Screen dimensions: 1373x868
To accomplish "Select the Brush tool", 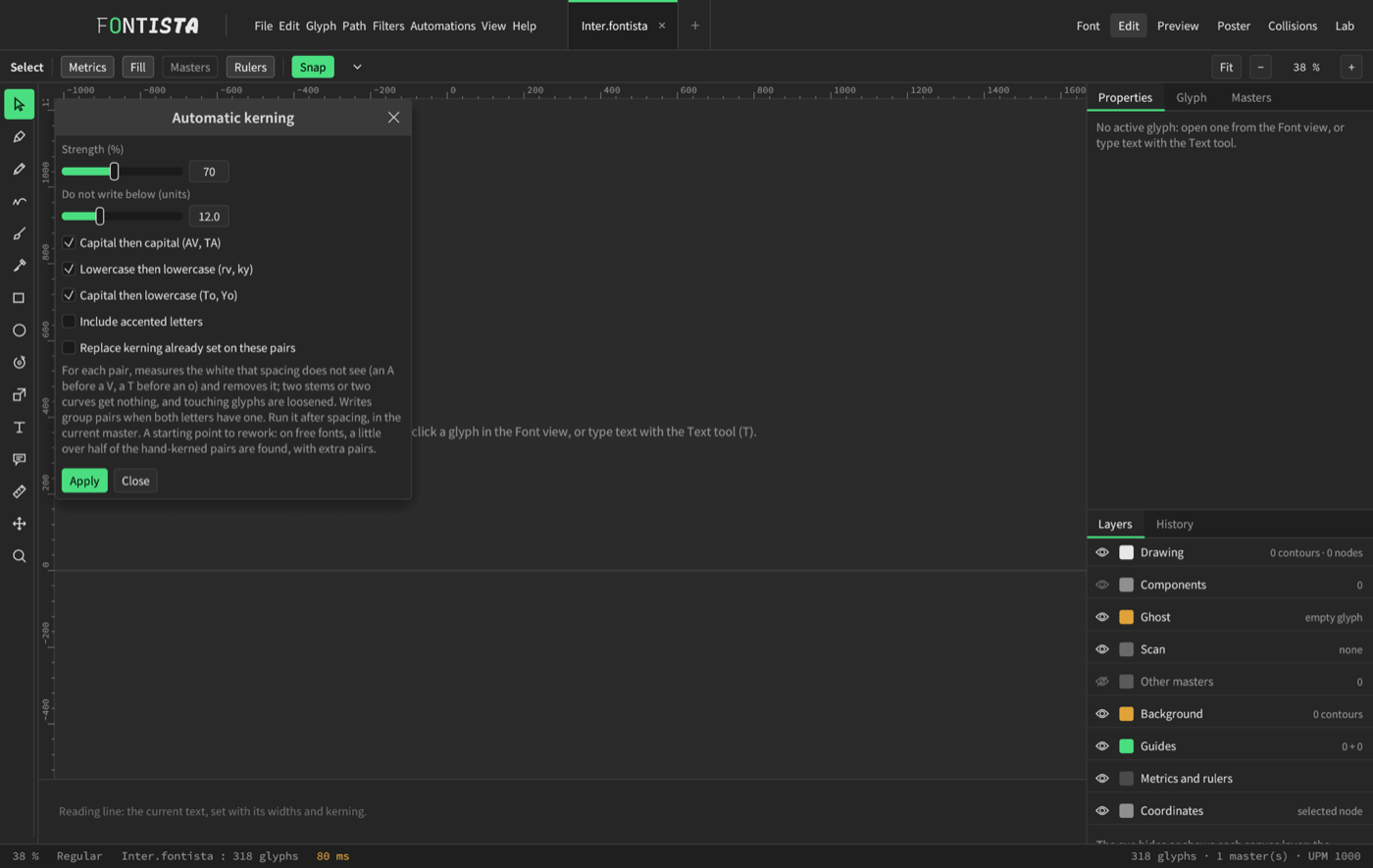I will point(19,233).
